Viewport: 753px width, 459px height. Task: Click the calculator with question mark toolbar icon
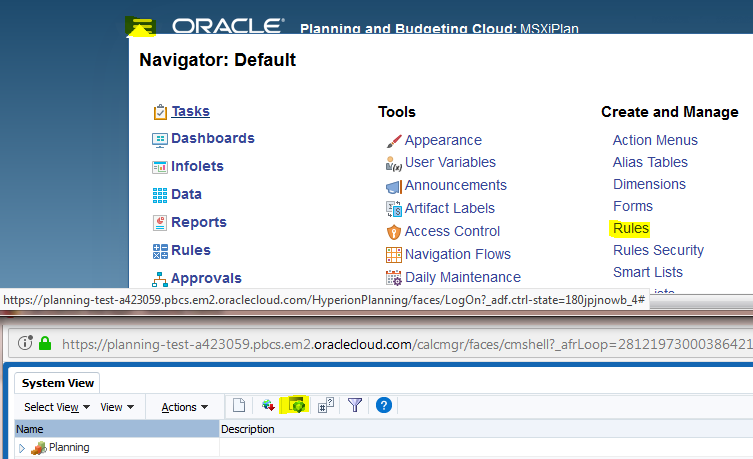coord(326,406)
